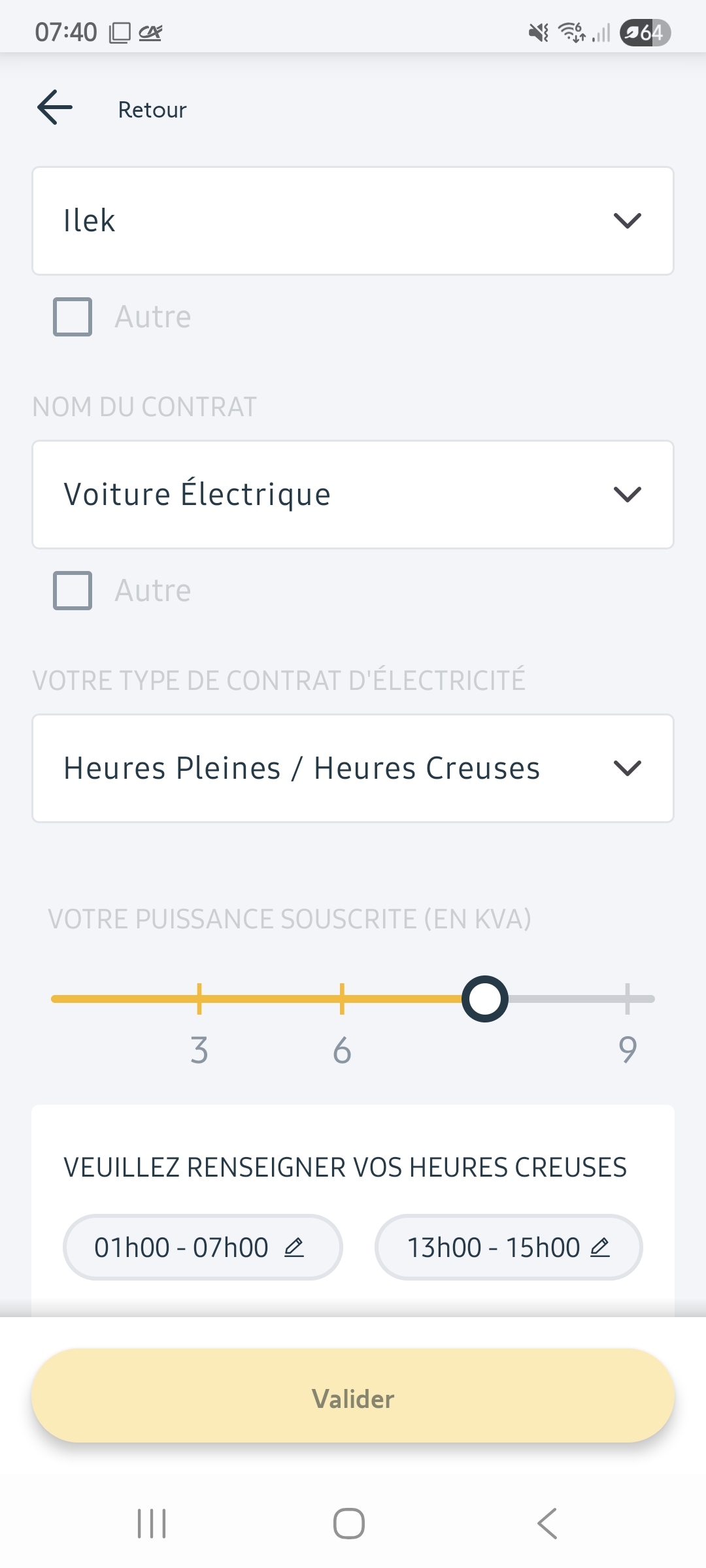Click the pencil icon for 13h00 - 15h00
This screenshot has height=1568, width=706.
(600, 1247)
